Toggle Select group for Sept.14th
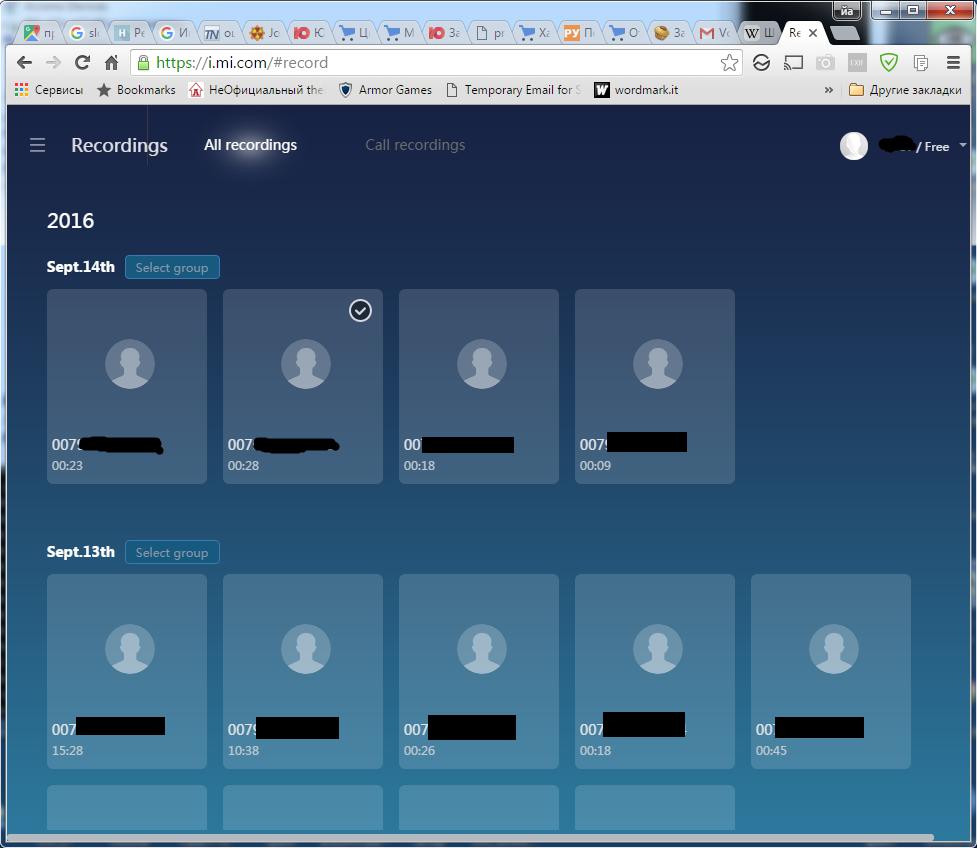This screenshot has width=977, height=848. pyautogui.click(x=172, y=267)
